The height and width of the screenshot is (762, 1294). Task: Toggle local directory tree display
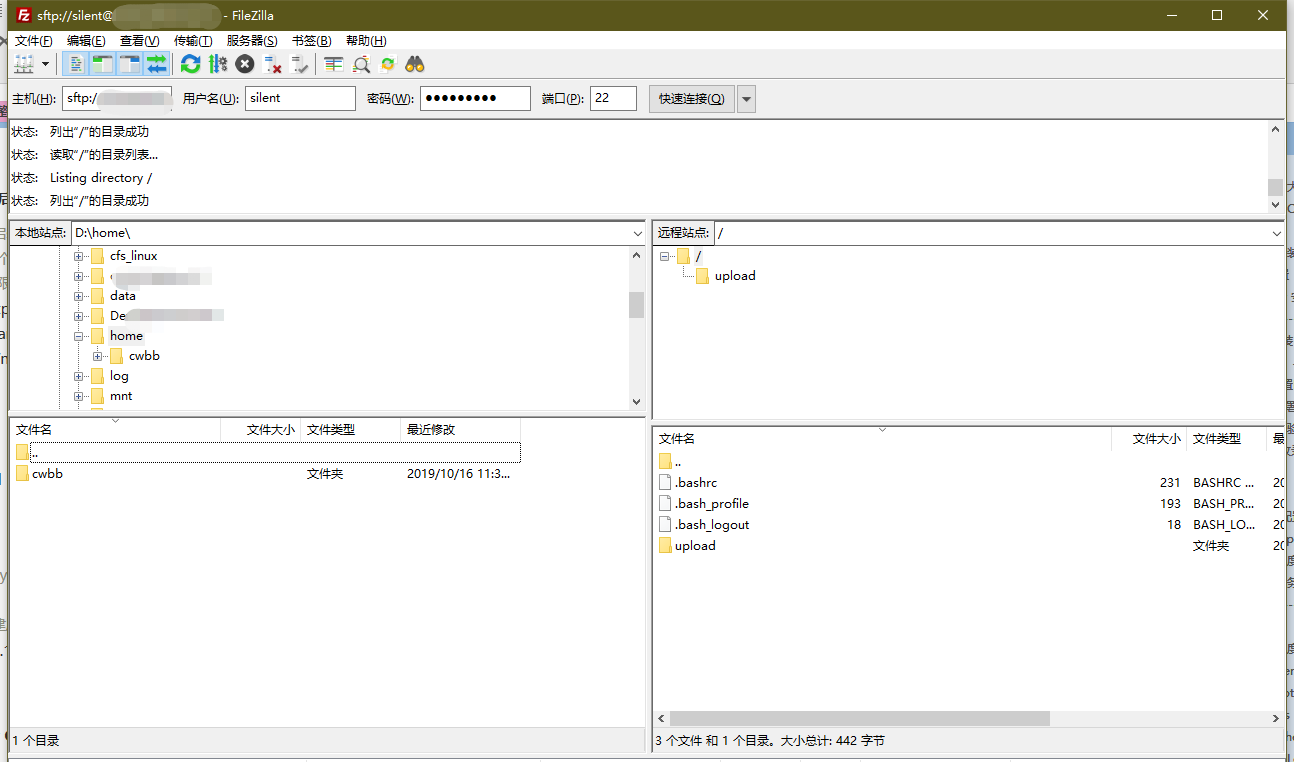(102, 64)
